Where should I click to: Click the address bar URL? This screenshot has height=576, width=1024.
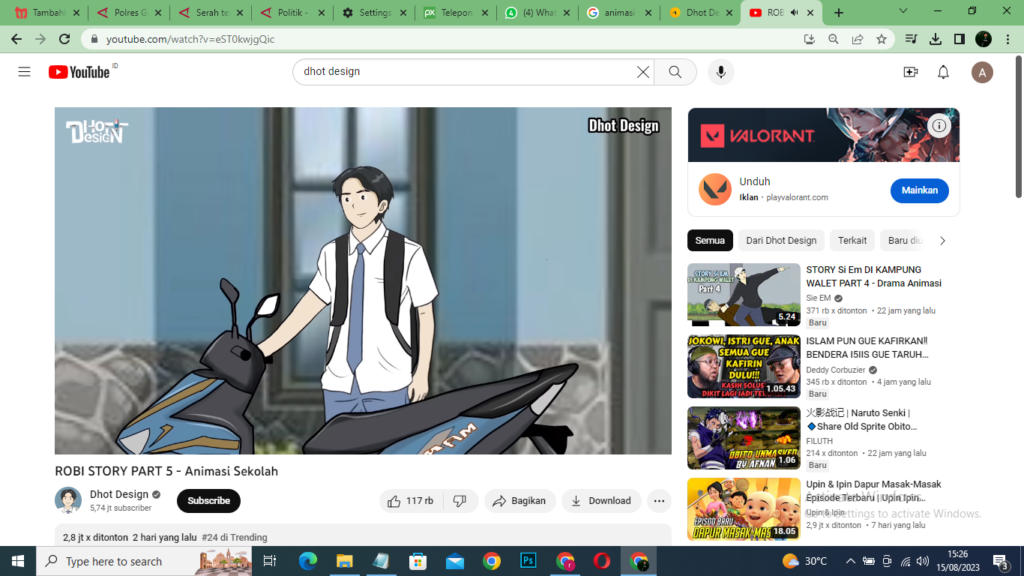pyautogui.click(x=190, y=39)
